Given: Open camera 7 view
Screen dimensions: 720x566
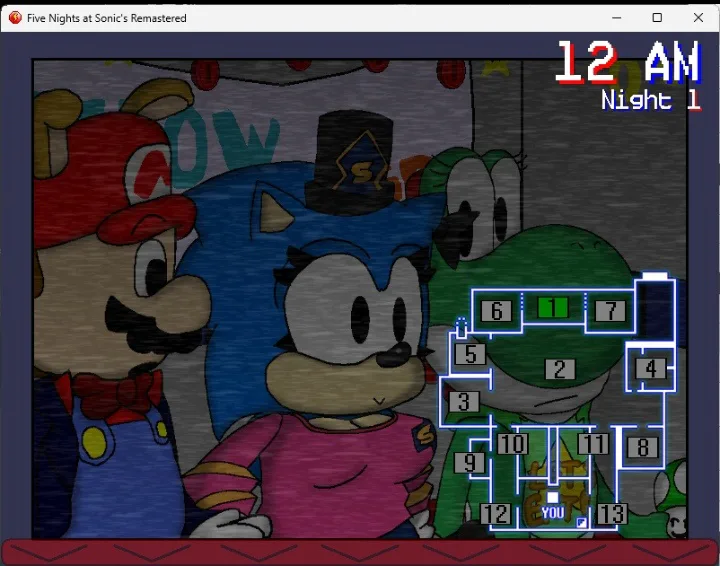Looking at the screenshot, I should pos(610,311).
